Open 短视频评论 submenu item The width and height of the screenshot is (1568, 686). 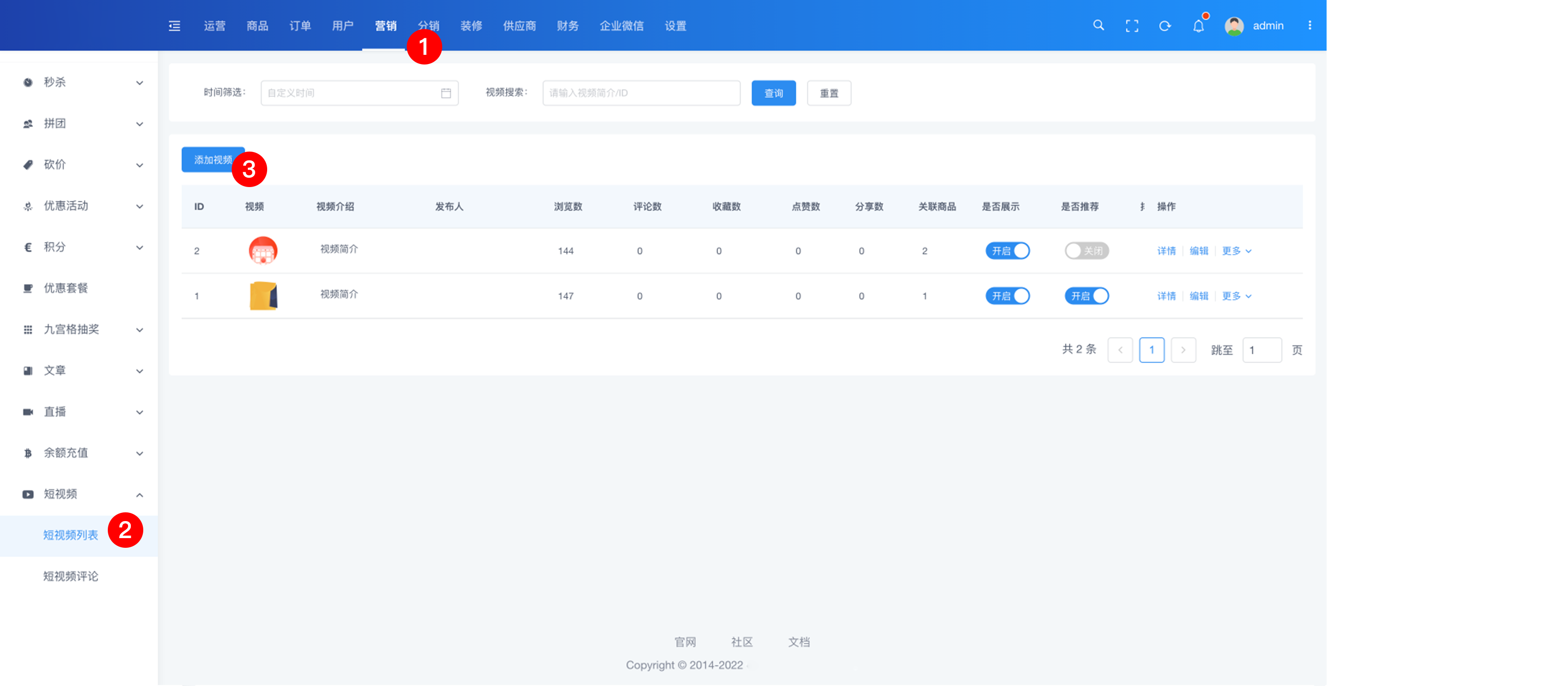click(x=70, y=576)
